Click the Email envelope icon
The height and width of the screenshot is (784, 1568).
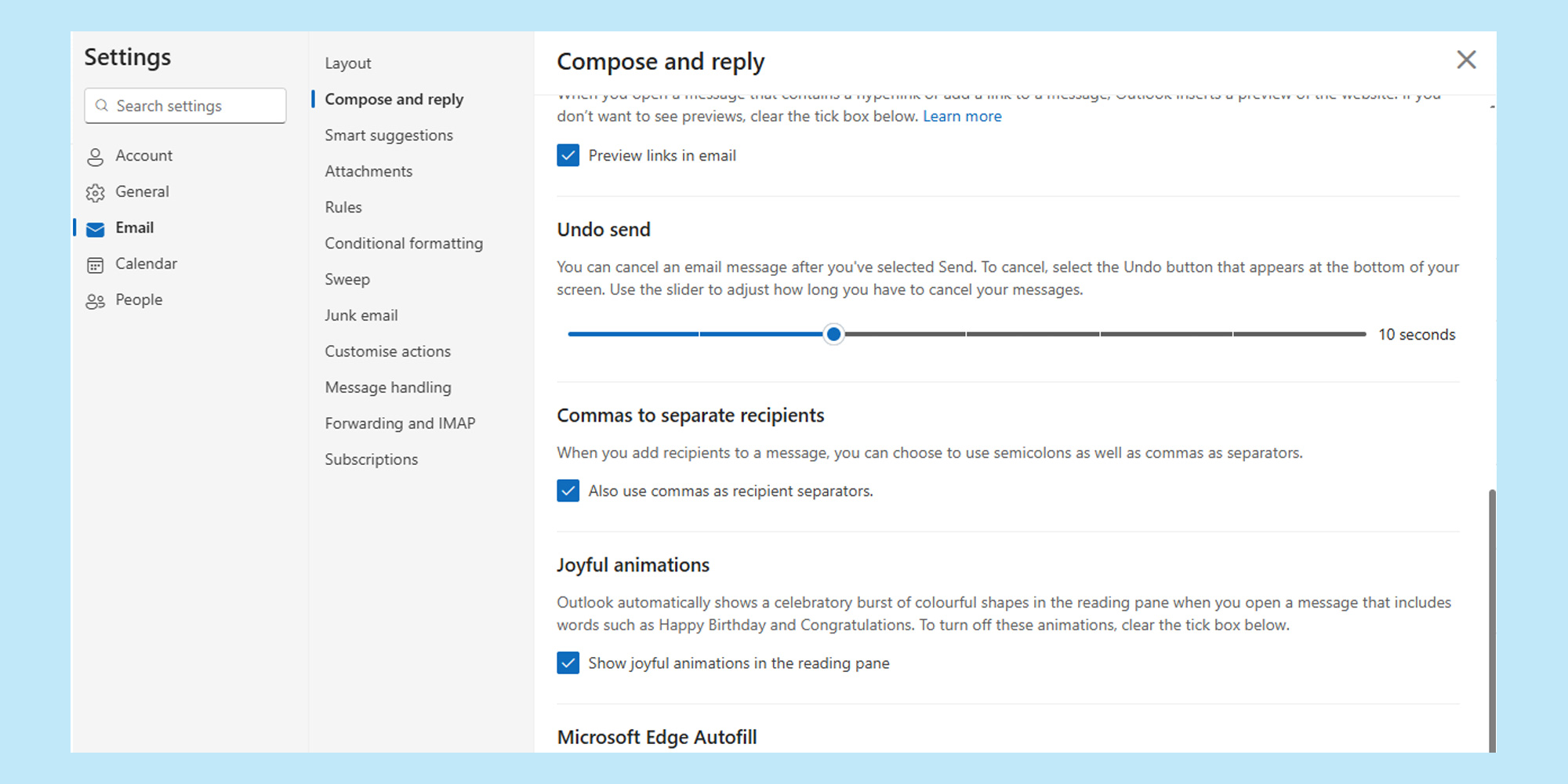[95, 228]
